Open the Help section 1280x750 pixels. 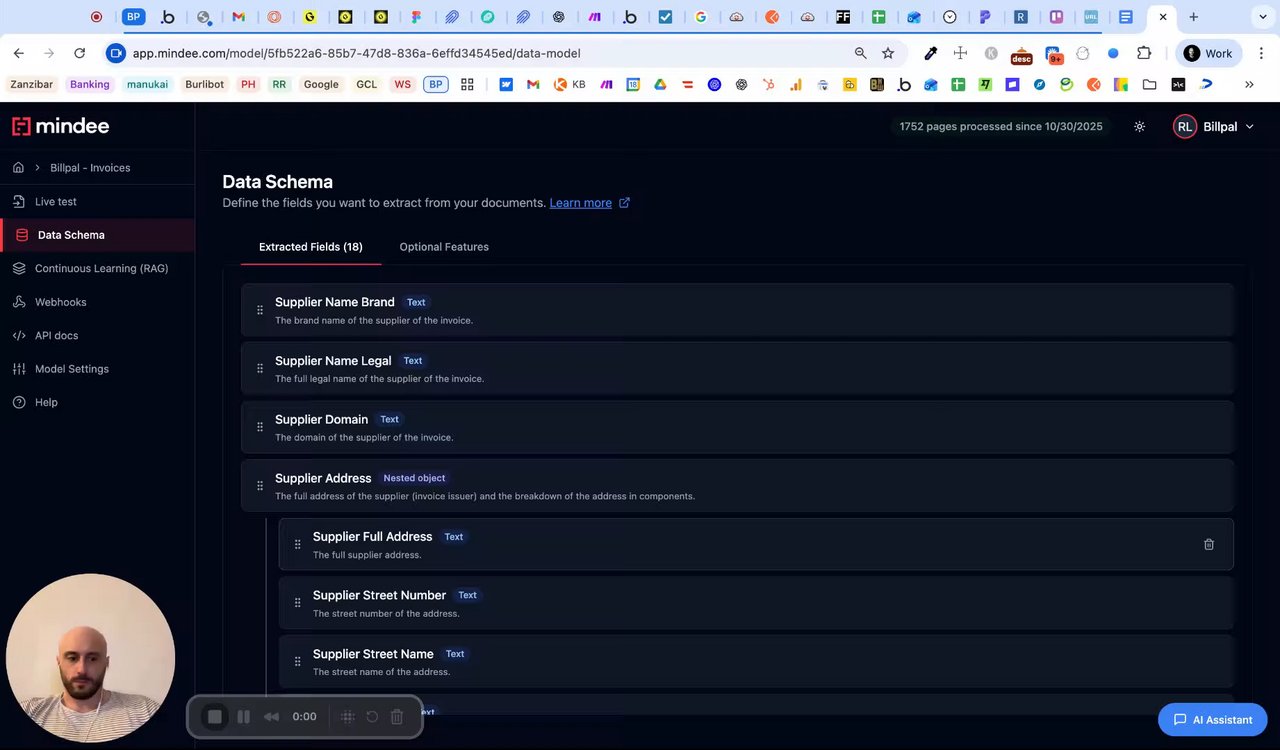coord(46,403)
